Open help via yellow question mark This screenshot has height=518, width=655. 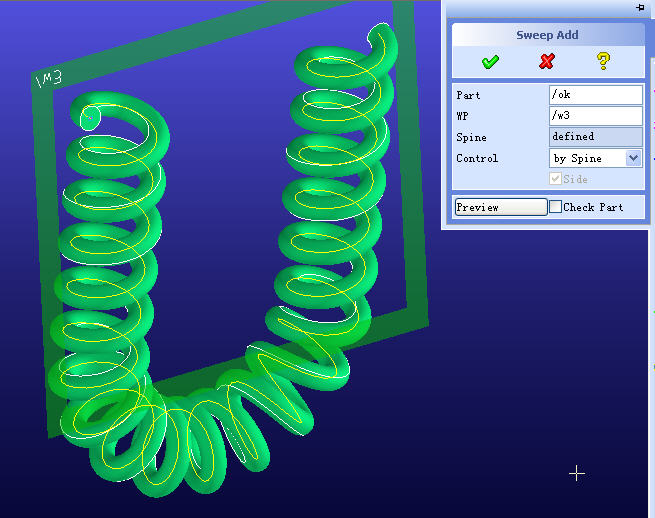[x=603, y=61]
